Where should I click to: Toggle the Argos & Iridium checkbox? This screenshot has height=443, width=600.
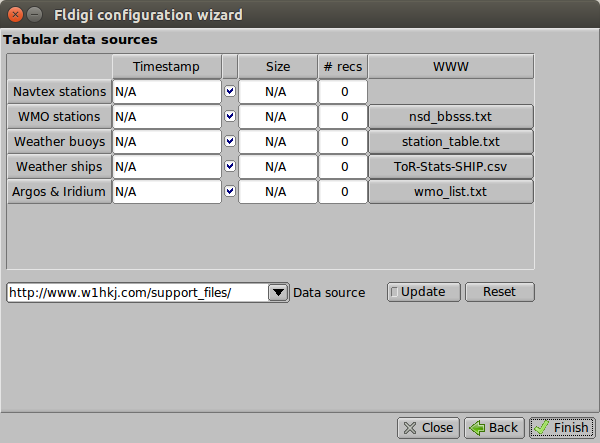tap(230, 192)
